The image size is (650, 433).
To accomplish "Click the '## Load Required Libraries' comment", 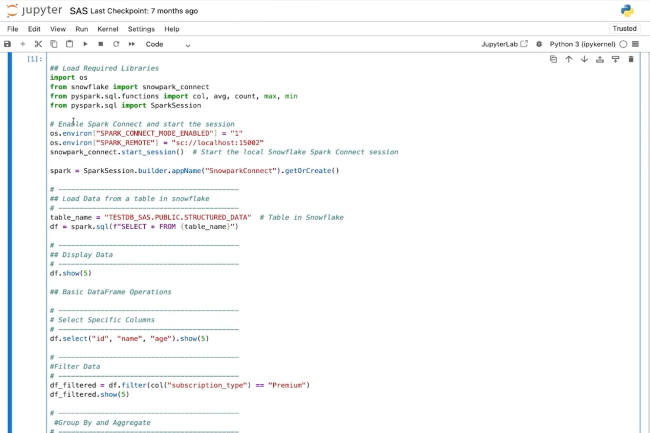I will [104, 68].
